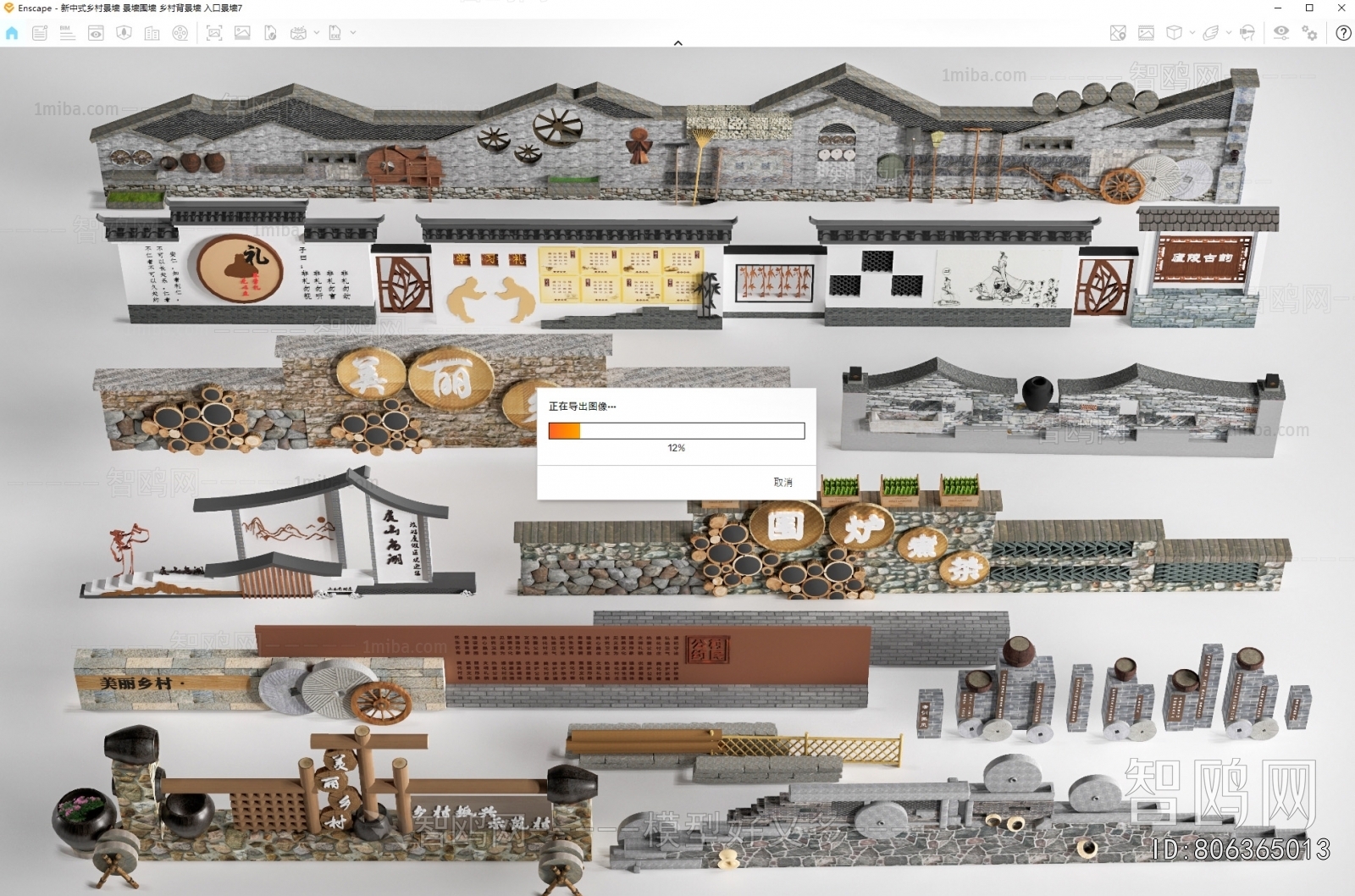Expand the projection mode cube dropdown
Screen dimensions: 1355x896
[x=1192, y=34]
